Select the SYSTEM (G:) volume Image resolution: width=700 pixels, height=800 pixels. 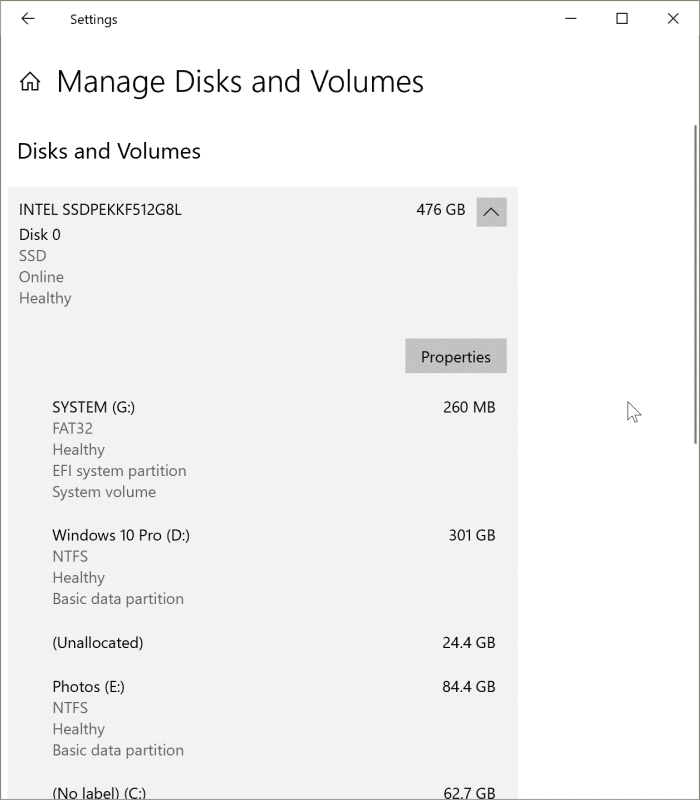[93, 407]
